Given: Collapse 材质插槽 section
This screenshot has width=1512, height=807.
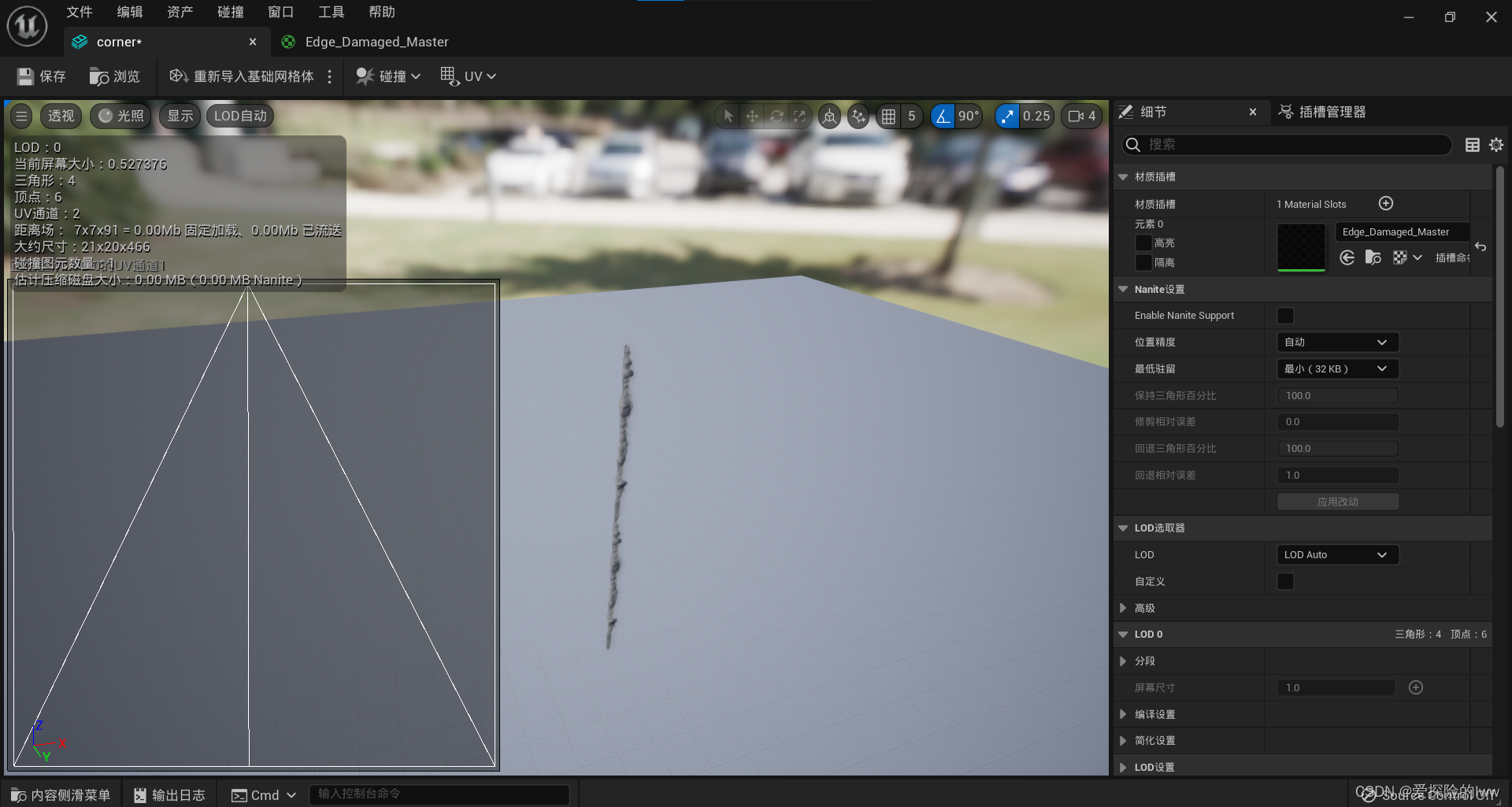Looking at the screenshot, I should point(1123,177).
